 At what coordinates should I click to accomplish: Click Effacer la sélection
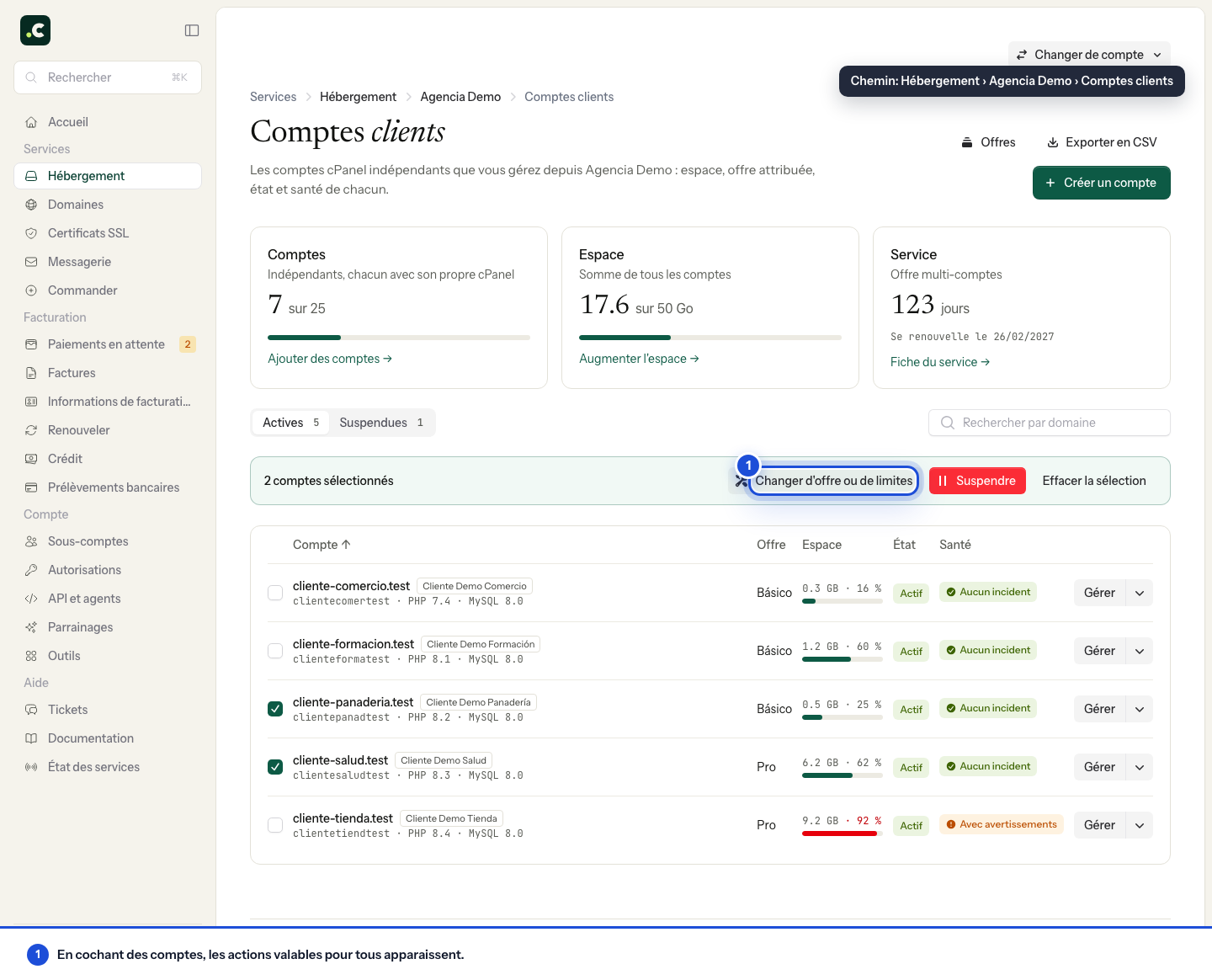[x=1094, y=481]
